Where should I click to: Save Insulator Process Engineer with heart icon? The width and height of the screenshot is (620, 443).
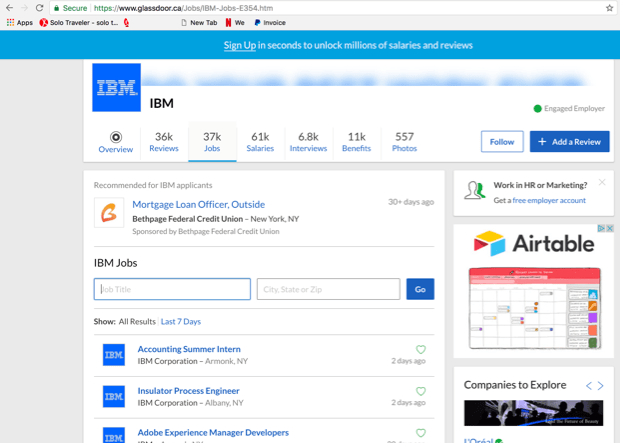pyautogui.click(x=421, y=391)
